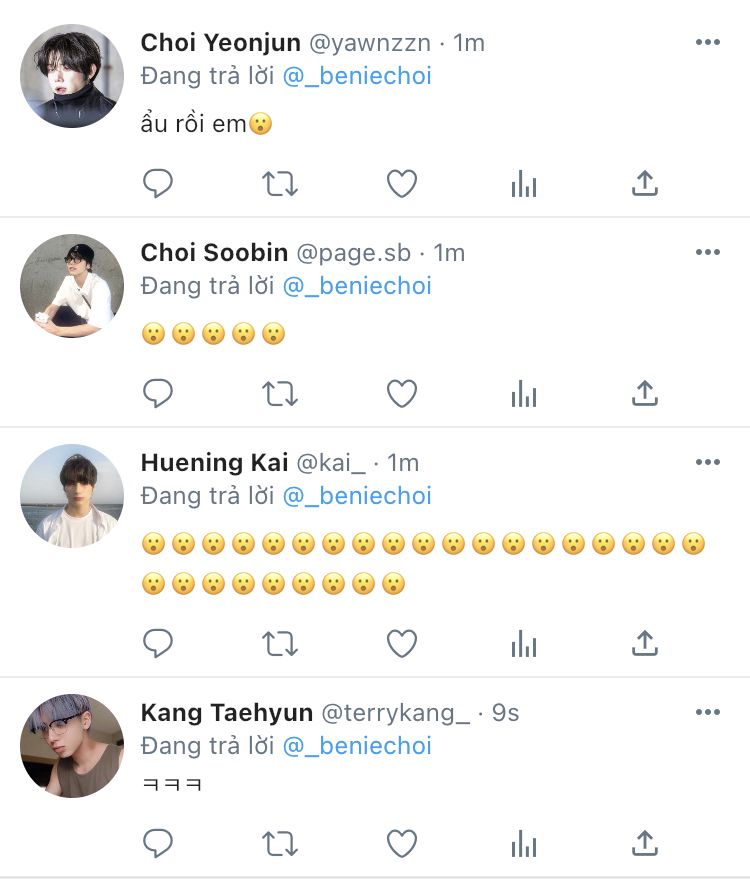This screenshot has width=750, height=879.
Task: Open more menu on Kang Taehyun's tweet
Action: pyautogui.click(x=707, y=712)
